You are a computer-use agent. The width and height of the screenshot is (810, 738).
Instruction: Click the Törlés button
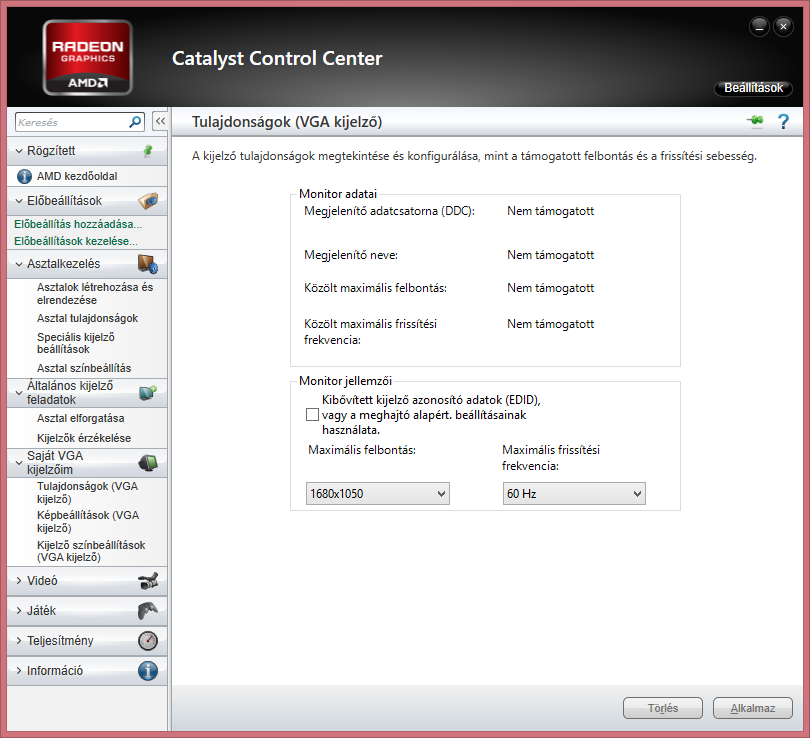[663, 708]
